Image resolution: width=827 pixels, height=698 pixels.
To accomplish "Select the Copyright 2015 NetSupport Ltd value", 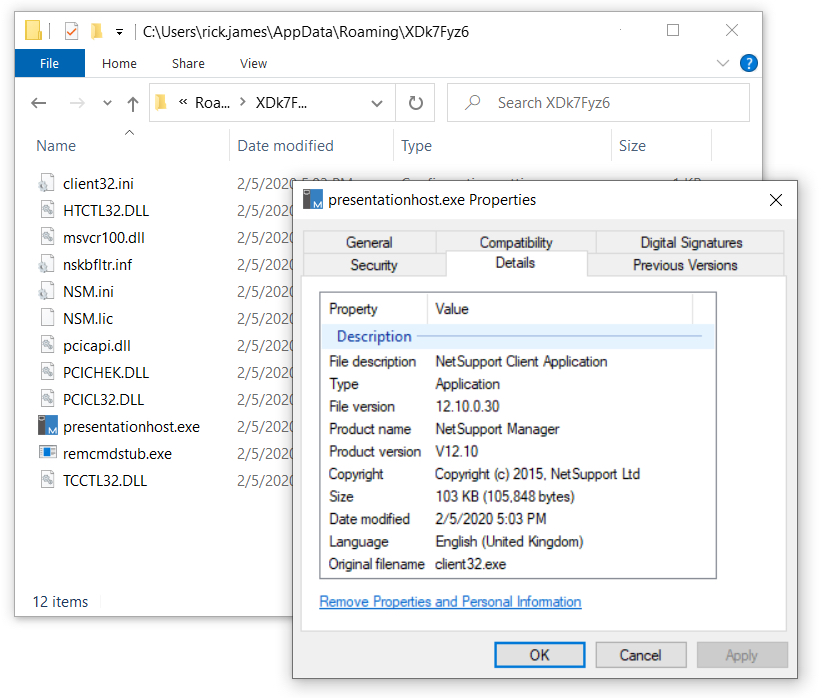I will click(537, 474).
